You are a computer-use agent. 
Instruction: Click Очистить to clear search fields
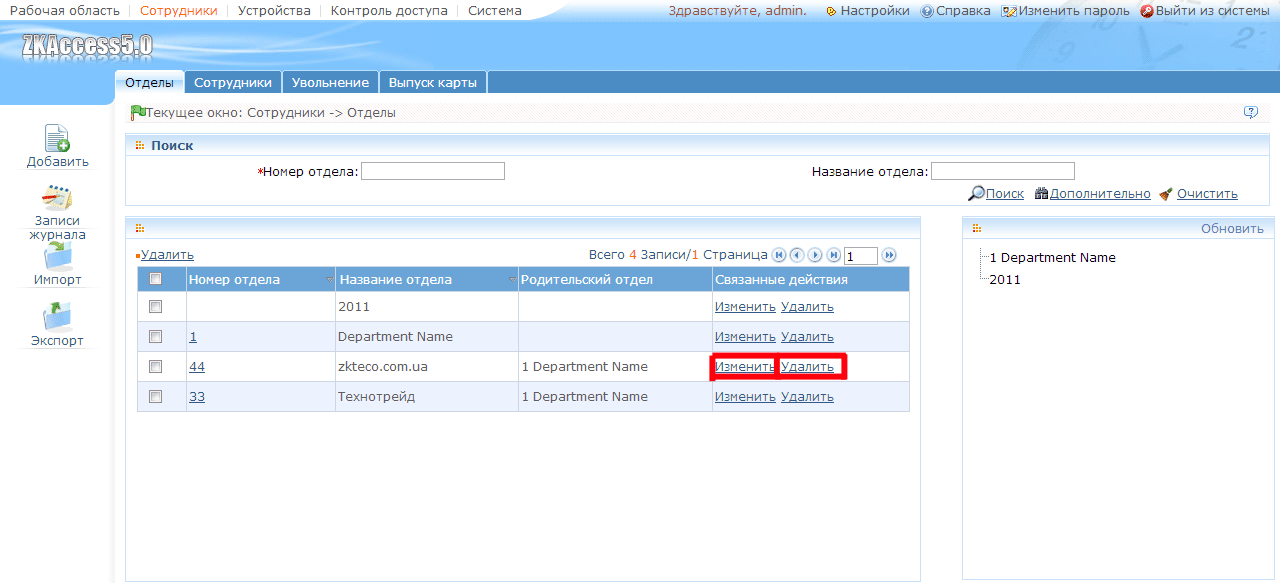coord(1198,194)
